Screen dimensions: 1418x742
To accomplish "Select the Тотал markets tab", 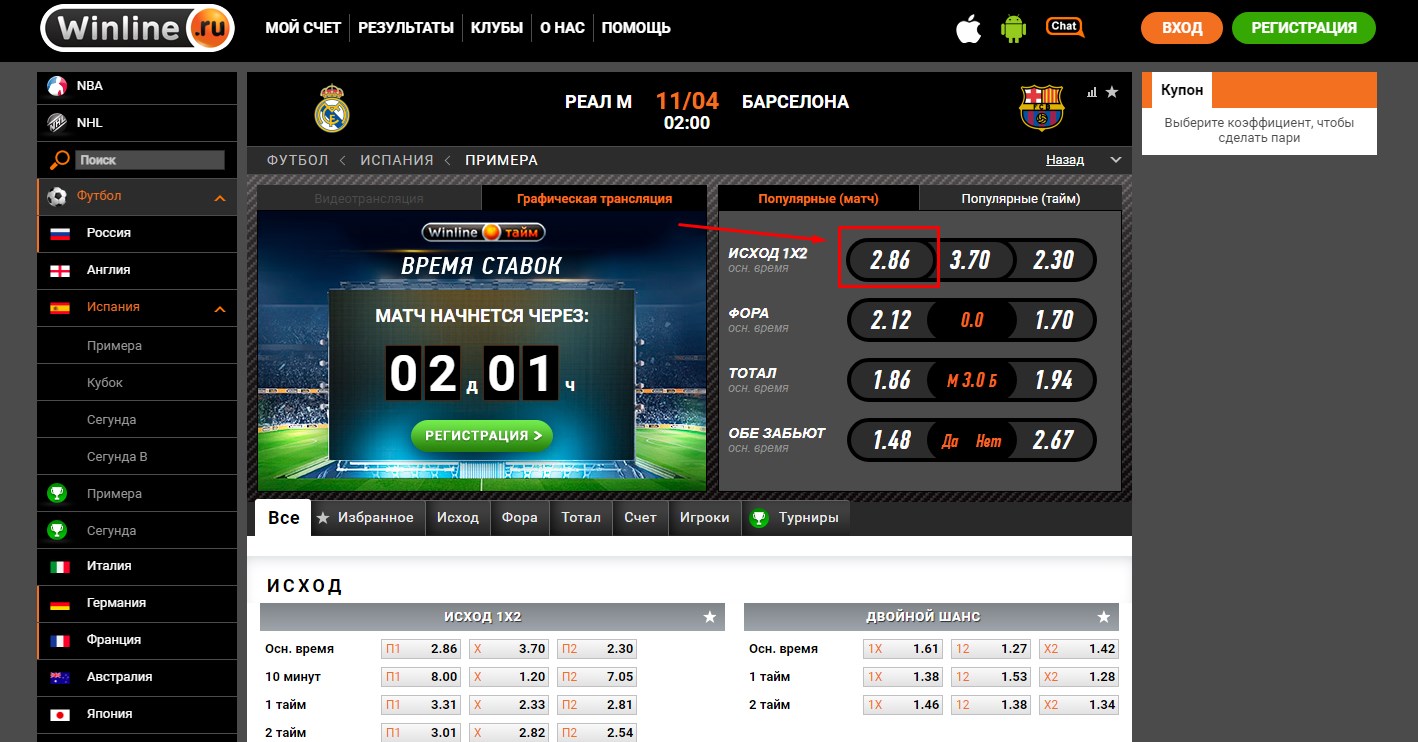I will coord(581,518).
